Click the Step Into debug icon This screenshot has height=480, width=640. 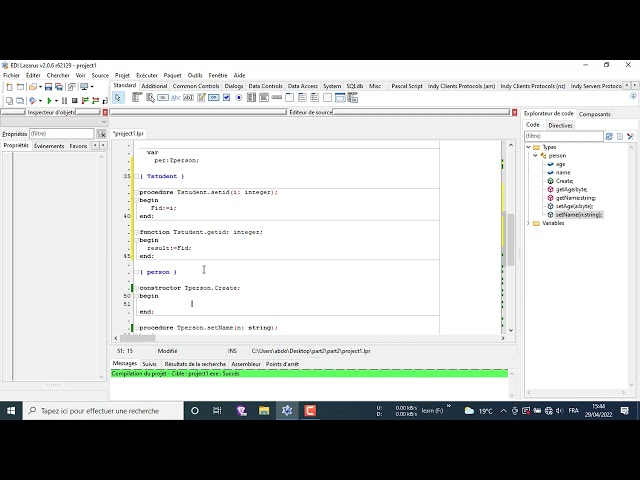click(85, 100)
